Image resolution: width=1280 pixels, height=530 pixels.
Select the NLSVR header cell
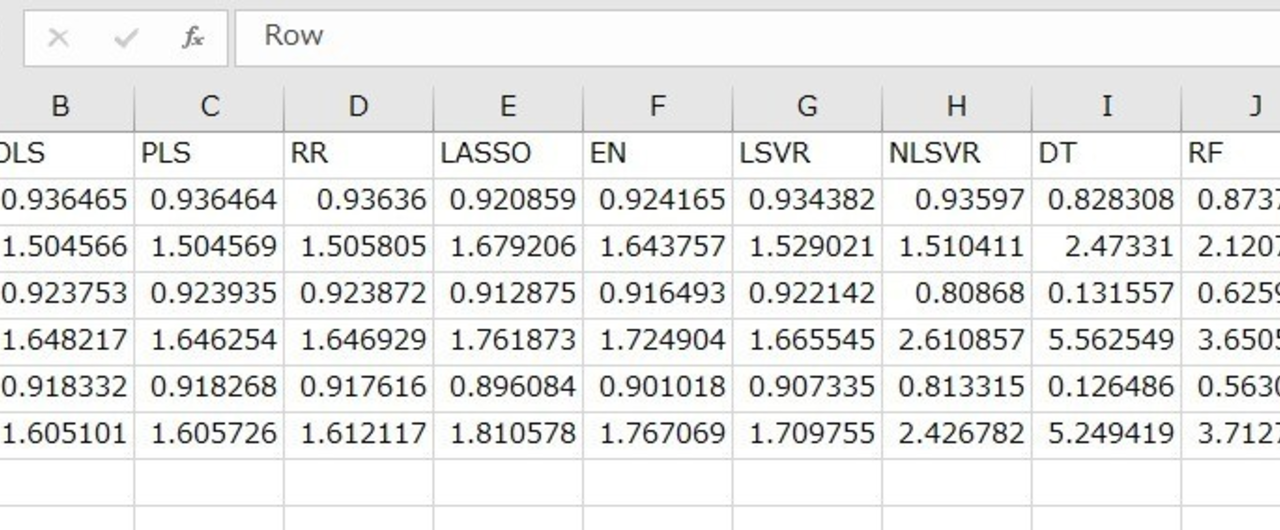(x=957, y=154)
